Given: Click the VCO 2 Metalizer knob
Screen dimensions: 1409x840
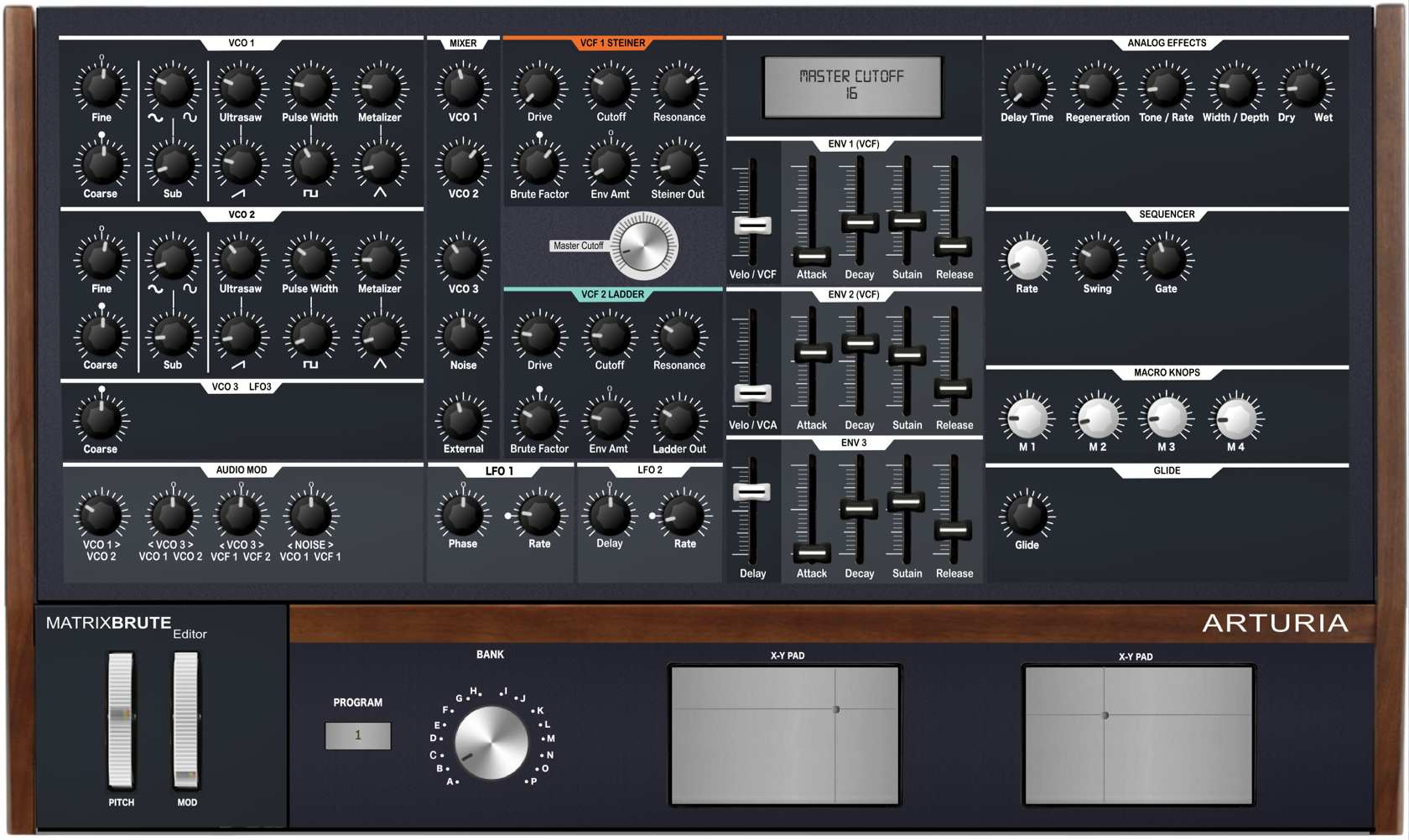Looking at the screenshot, I should pos(380,258).
